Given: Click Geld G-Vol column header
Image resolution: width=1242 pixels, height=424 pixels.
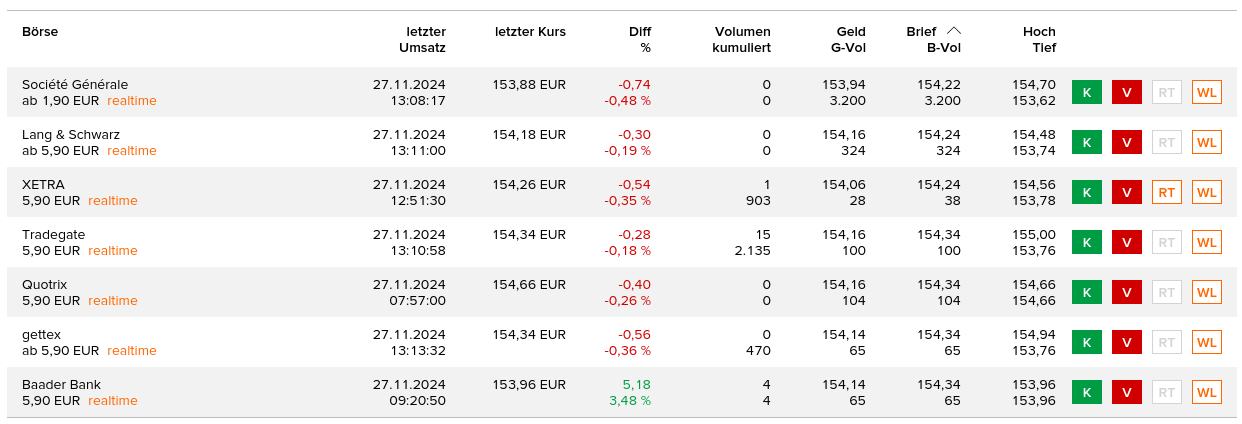Looking at the screenshot, I should point(848,39).
